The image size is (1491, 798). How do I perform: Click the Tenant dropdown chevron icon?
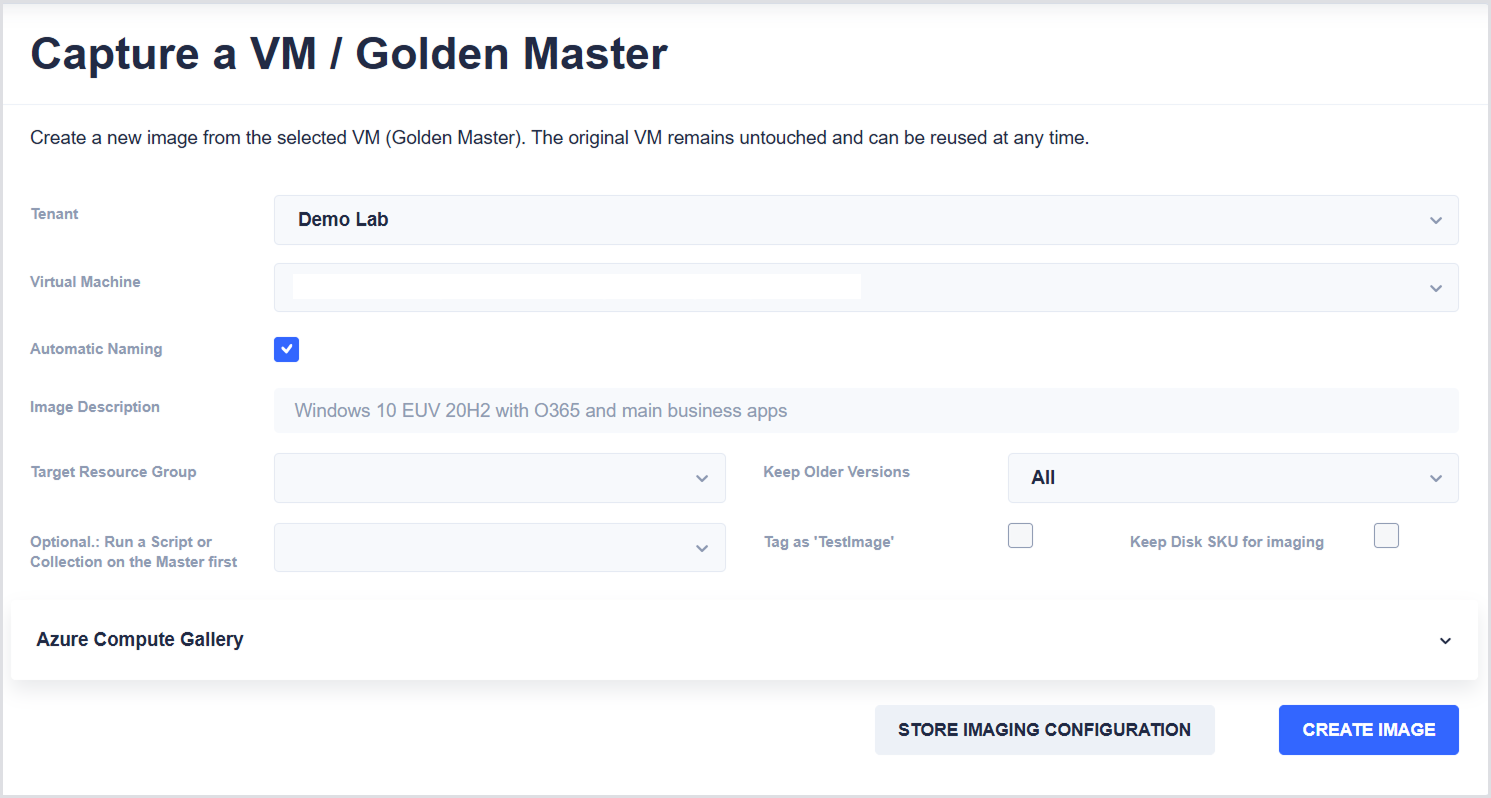point(1436,220)
